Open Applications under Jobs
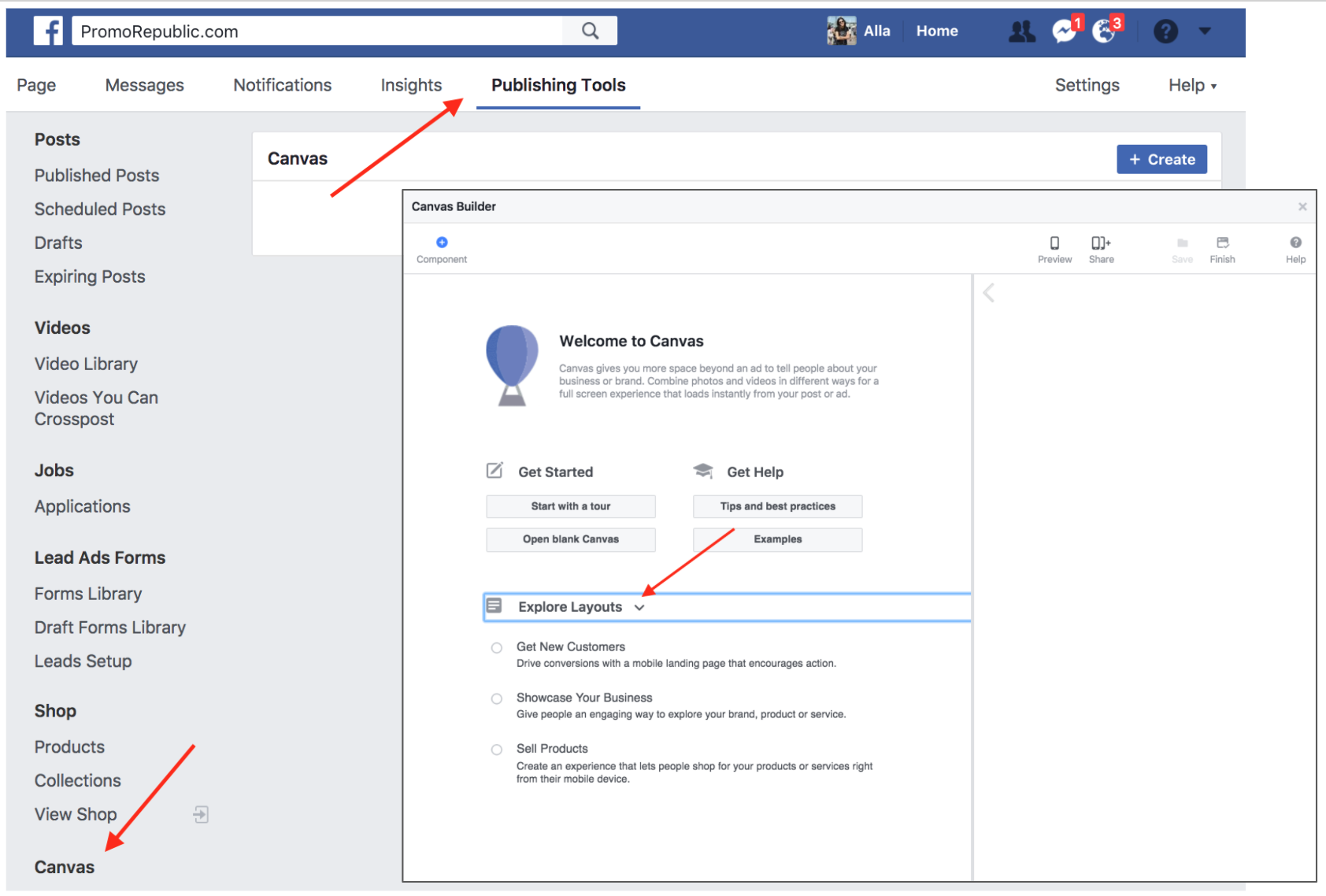Screen dimensions: 1326x896 click(83, 506)
